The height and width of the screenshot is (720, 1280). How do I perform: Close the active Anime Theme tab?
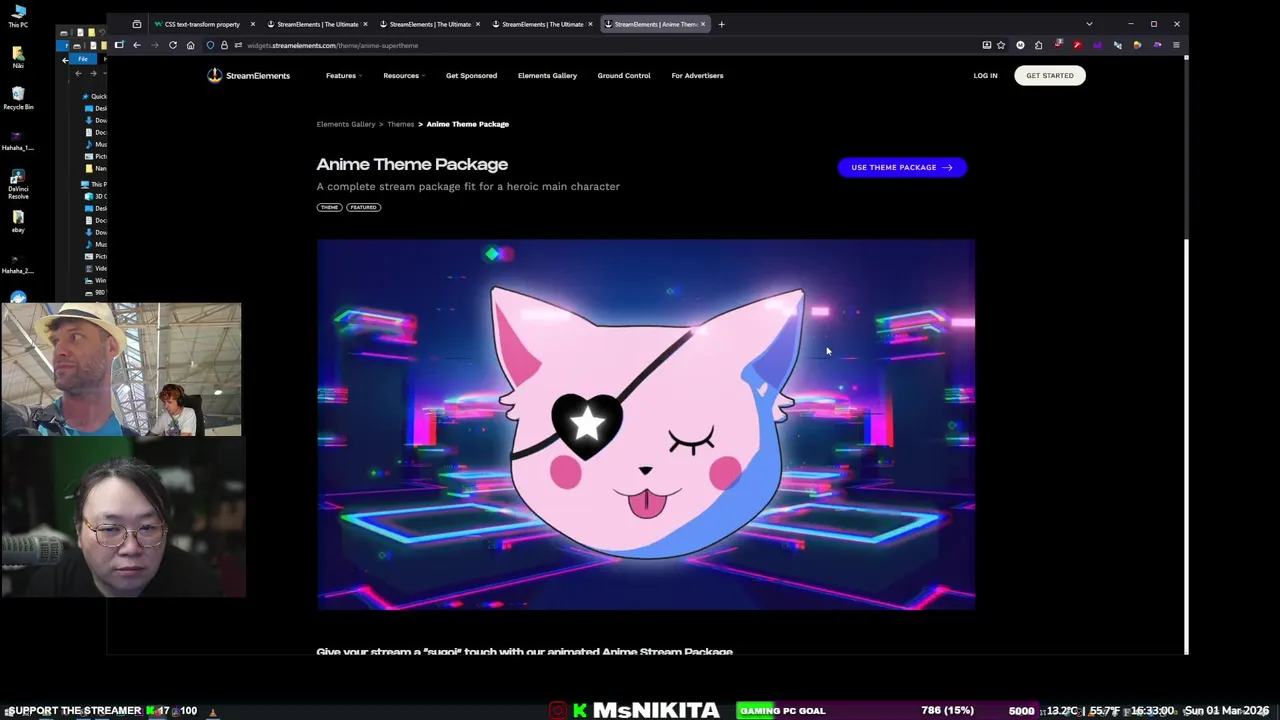pos(702,24)
